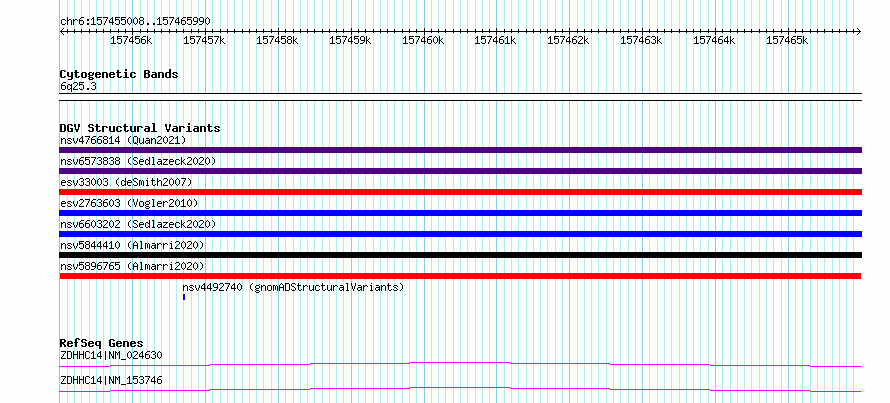
Task: Click the 157462k ruler mark
Action: [568, 40]
